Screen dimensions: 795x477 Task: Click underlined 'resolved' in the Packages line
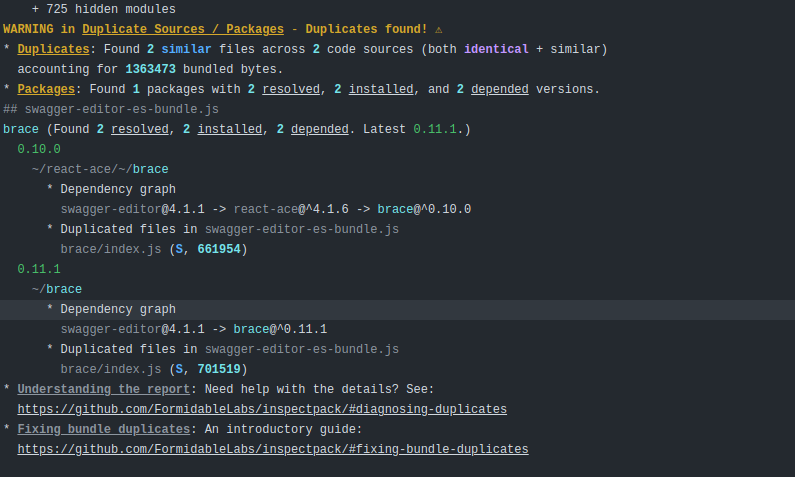pos(291,89)
